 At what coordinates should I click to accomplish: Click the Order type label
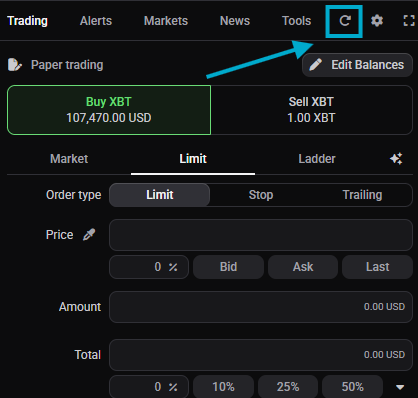point(74,195)
